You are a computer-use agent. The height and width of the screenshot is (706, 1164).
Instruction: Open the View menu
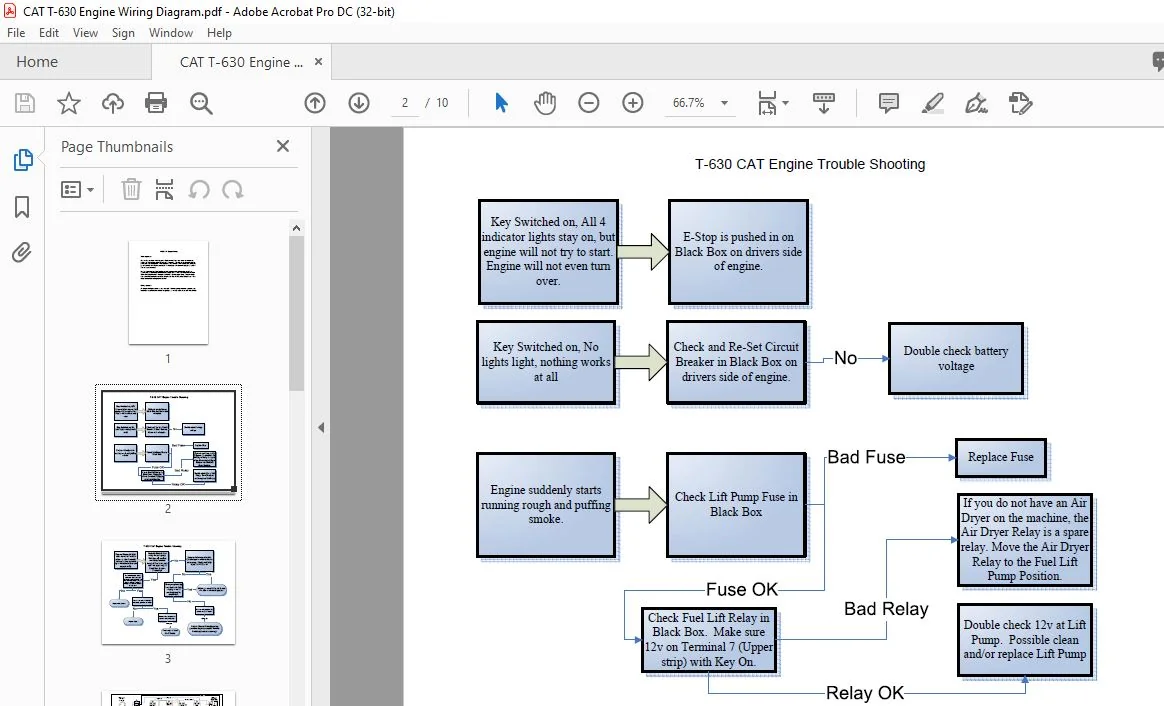click(x=85, y=33)
